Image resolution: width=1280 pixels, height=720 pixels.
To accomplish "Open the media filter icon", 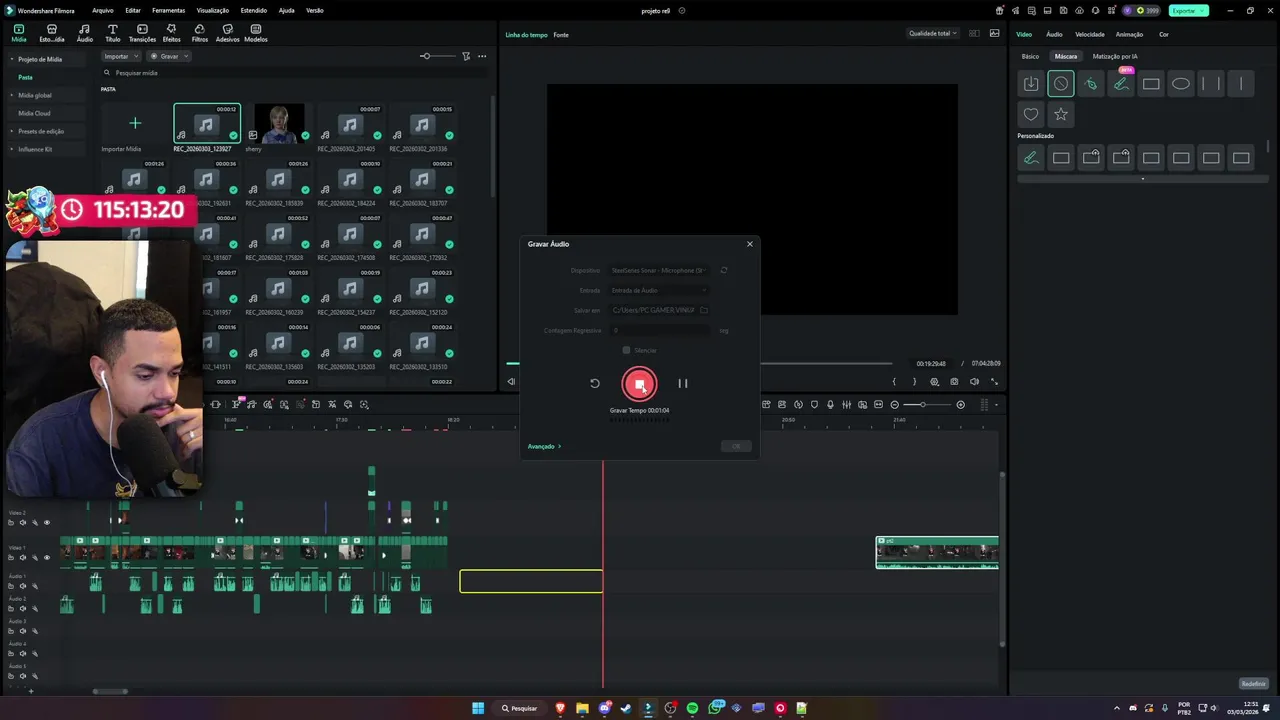I will 466,56.
